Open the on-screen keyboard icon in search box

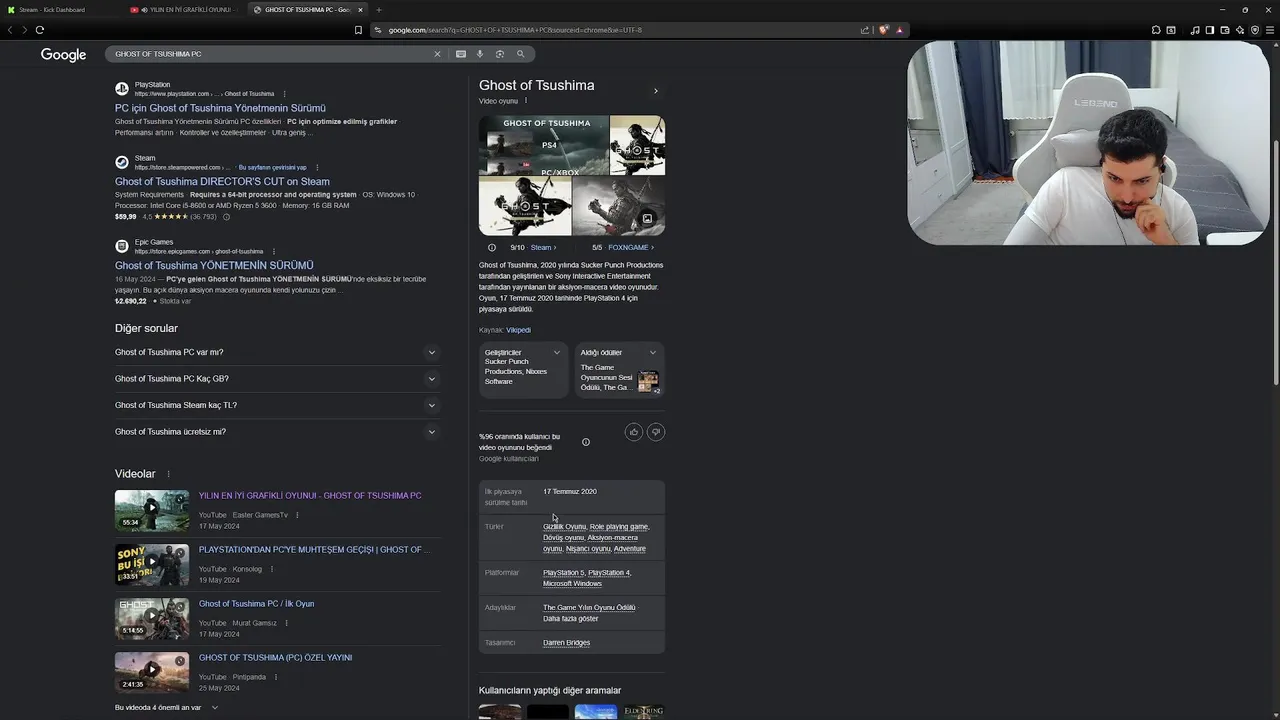pyautogui.click(x=461, y=54)
